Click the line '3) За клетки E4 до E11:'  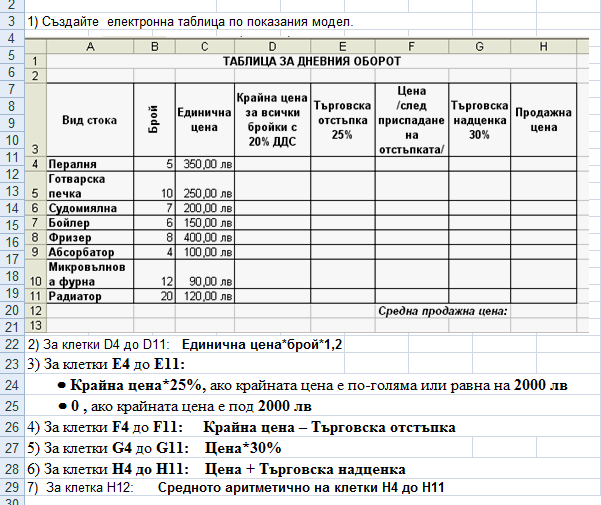(106, 364)
